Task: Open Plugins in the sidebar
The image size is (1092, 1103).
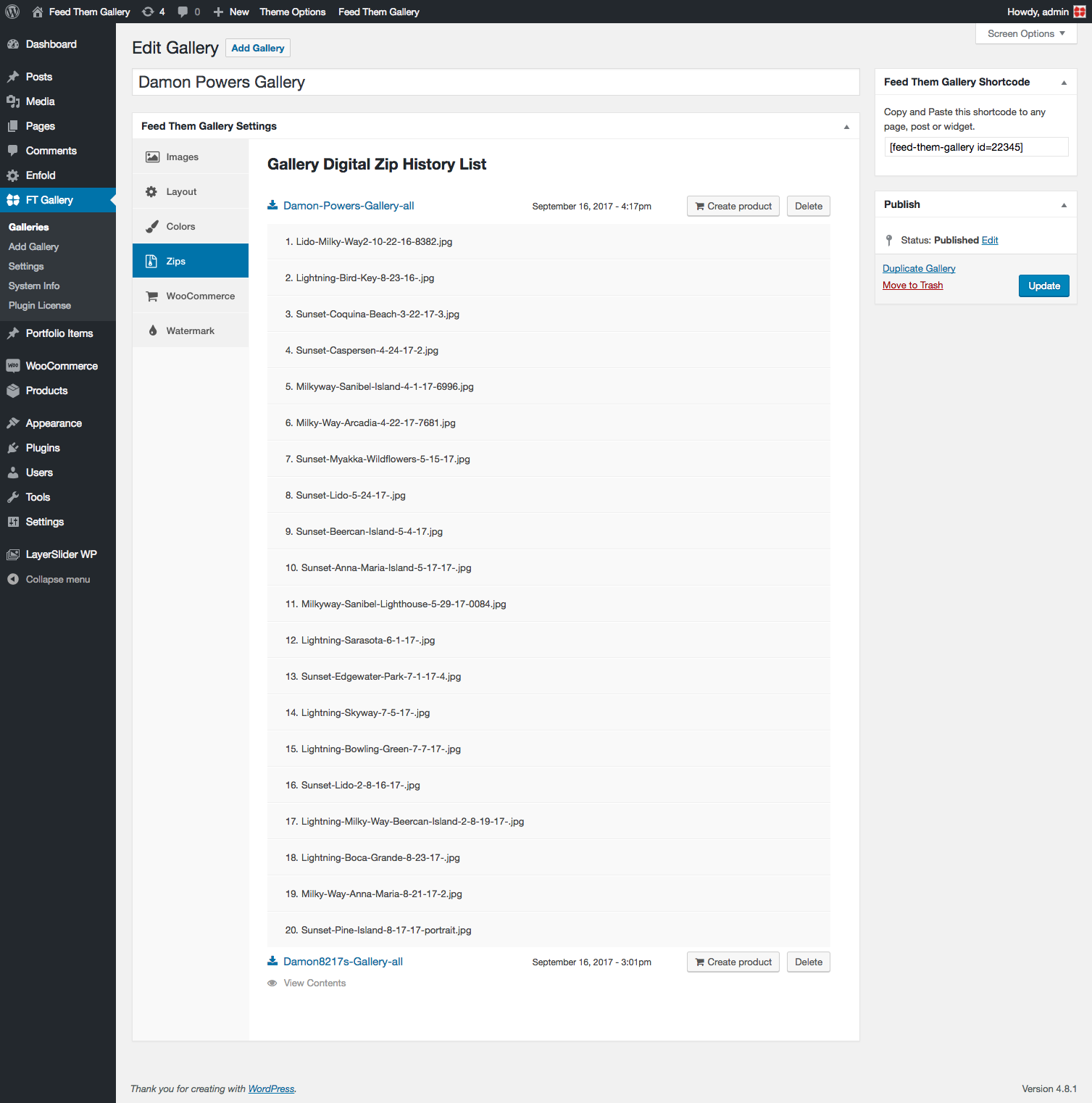Action: click(x=58, y=448)
